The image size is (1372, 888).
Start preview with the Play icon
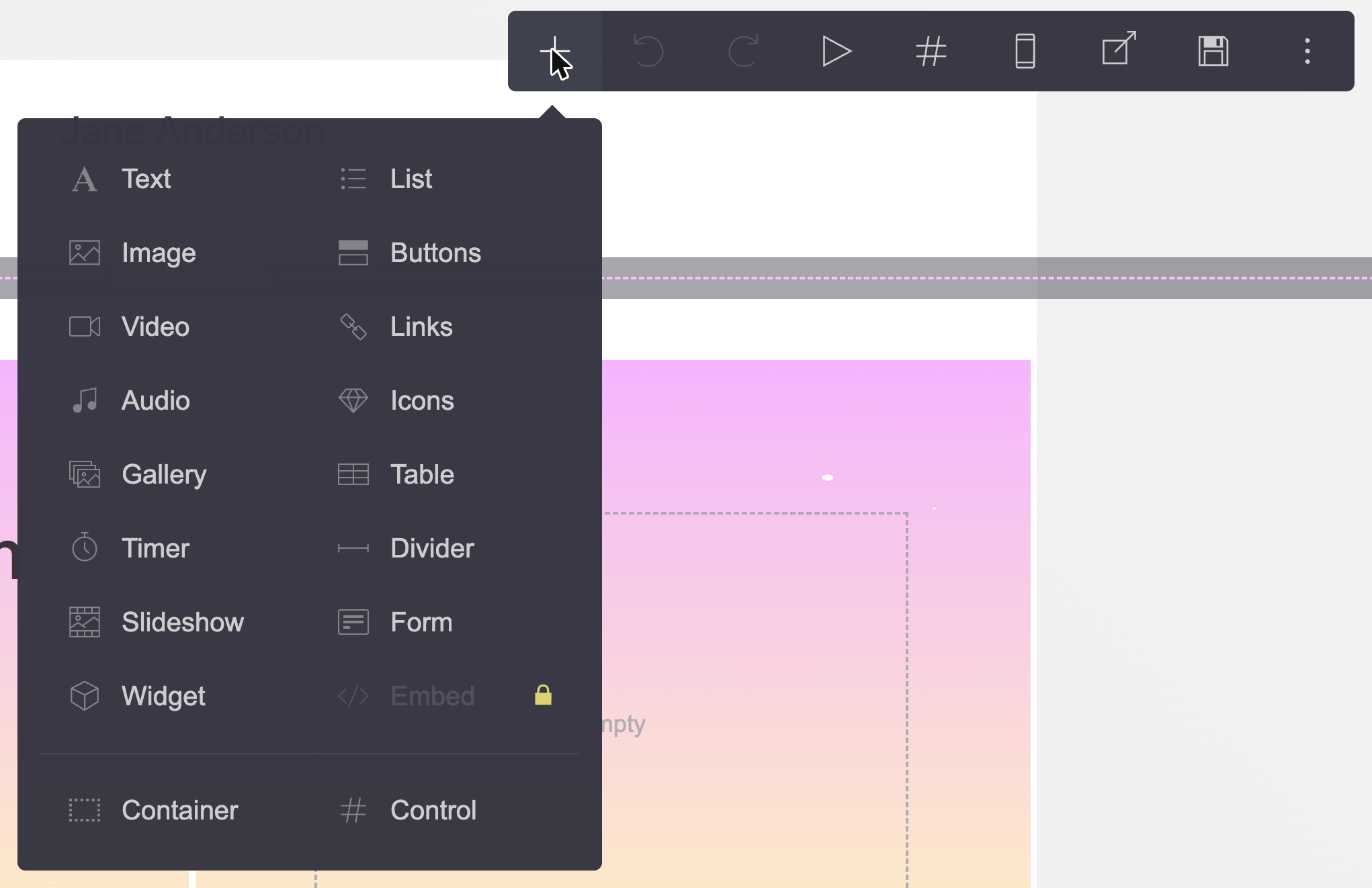pyautogui.click(x=837, y=51)
